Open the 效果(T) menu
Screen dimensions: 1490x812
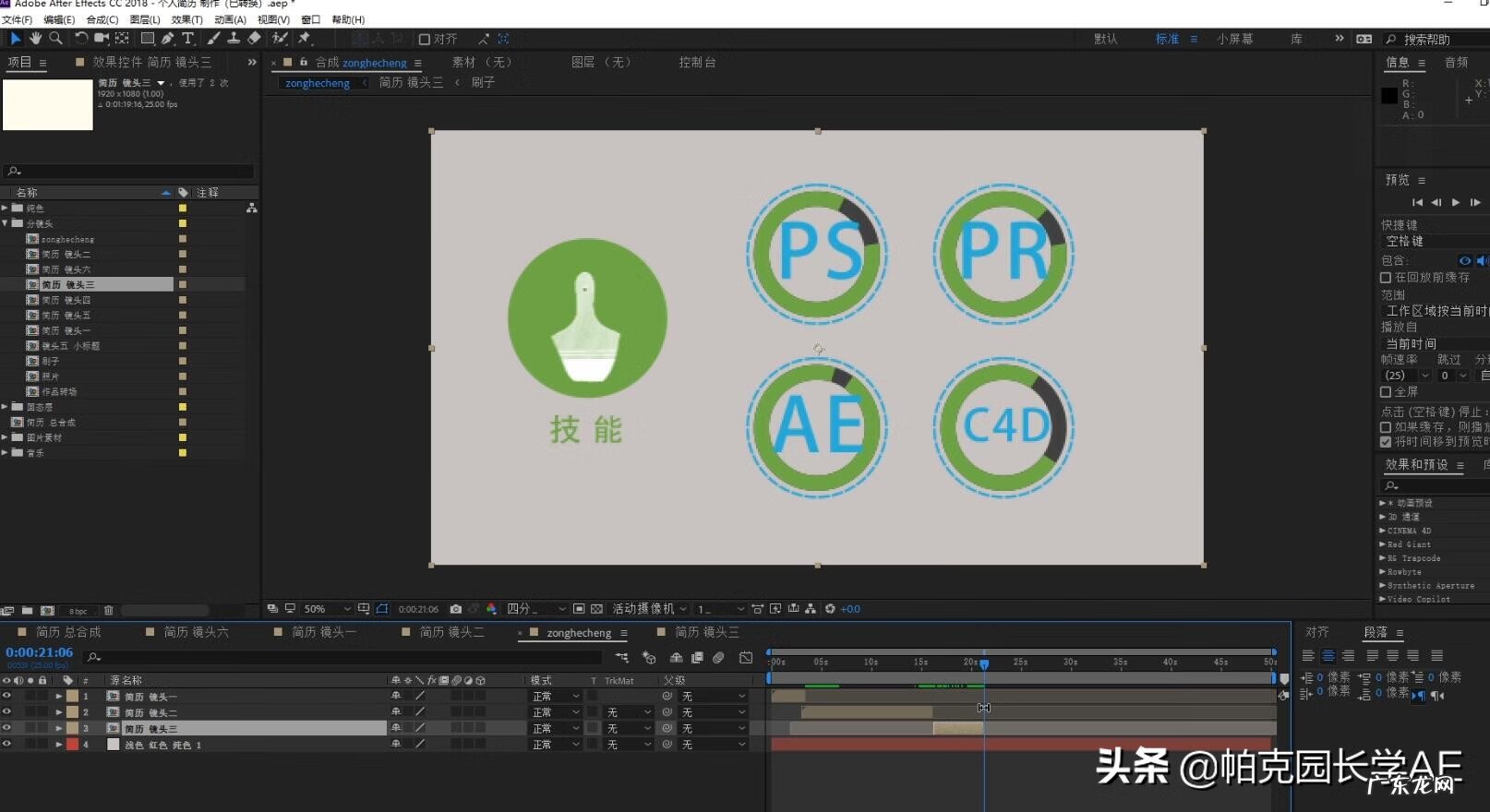tap(186, 19)
